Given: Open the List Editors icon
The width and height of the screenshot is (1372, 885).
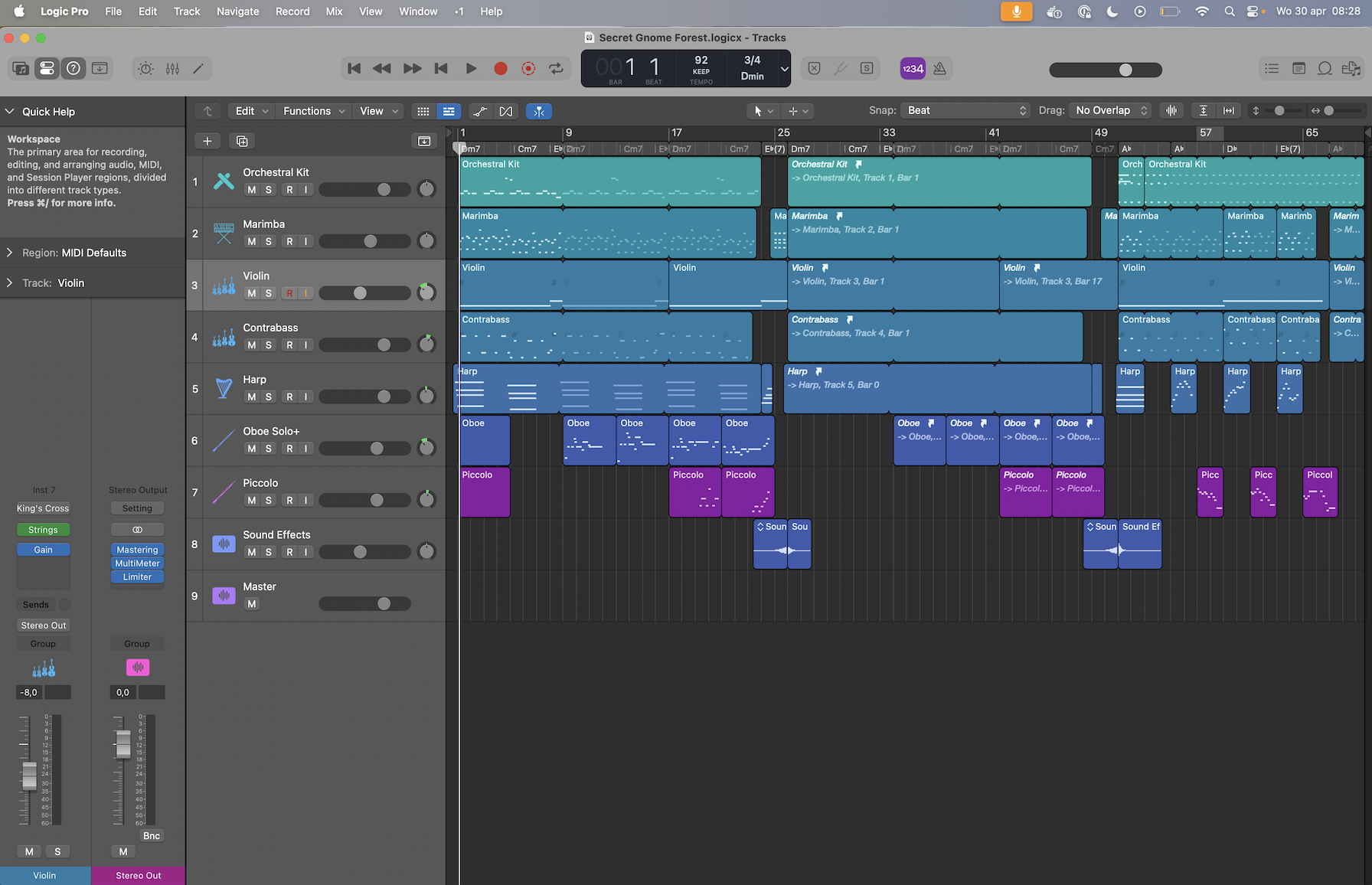Looking at the screenshot, I should click(x=1272, y=68).
